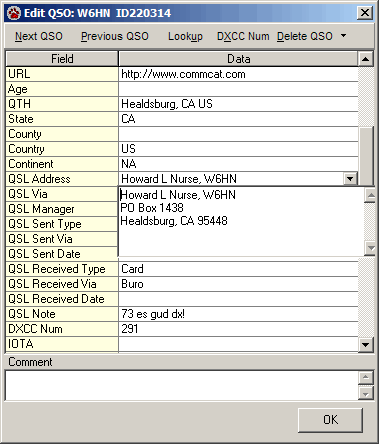Viewport: 379px width, 444px height.
Task: Select the Age field label
Action: click(62, 89)
